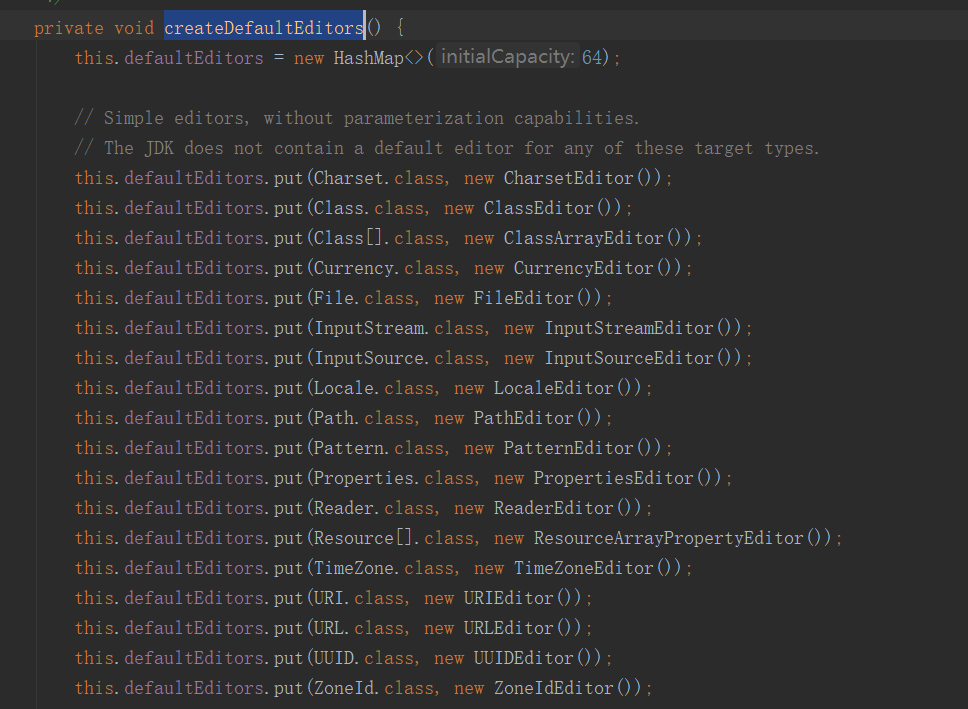Image resolution: width=968 pixels, height=709 pixels.
Task: Click Resource[].class argument
Action: (394, 537)
